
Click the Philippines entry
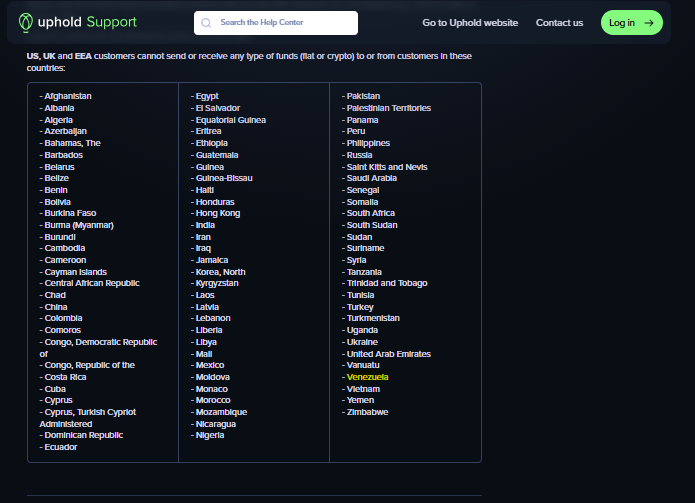pyautogui.click(x=368, y=143)
